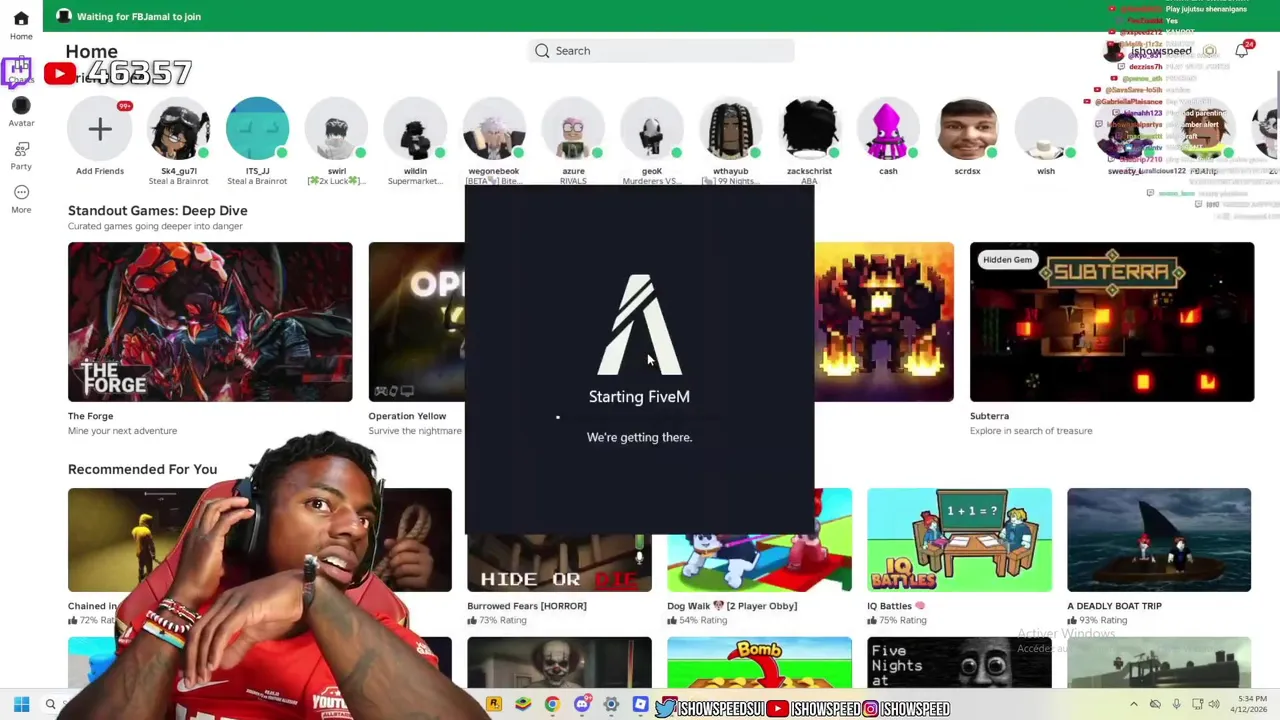Open the notifications bell icon

1241,51
